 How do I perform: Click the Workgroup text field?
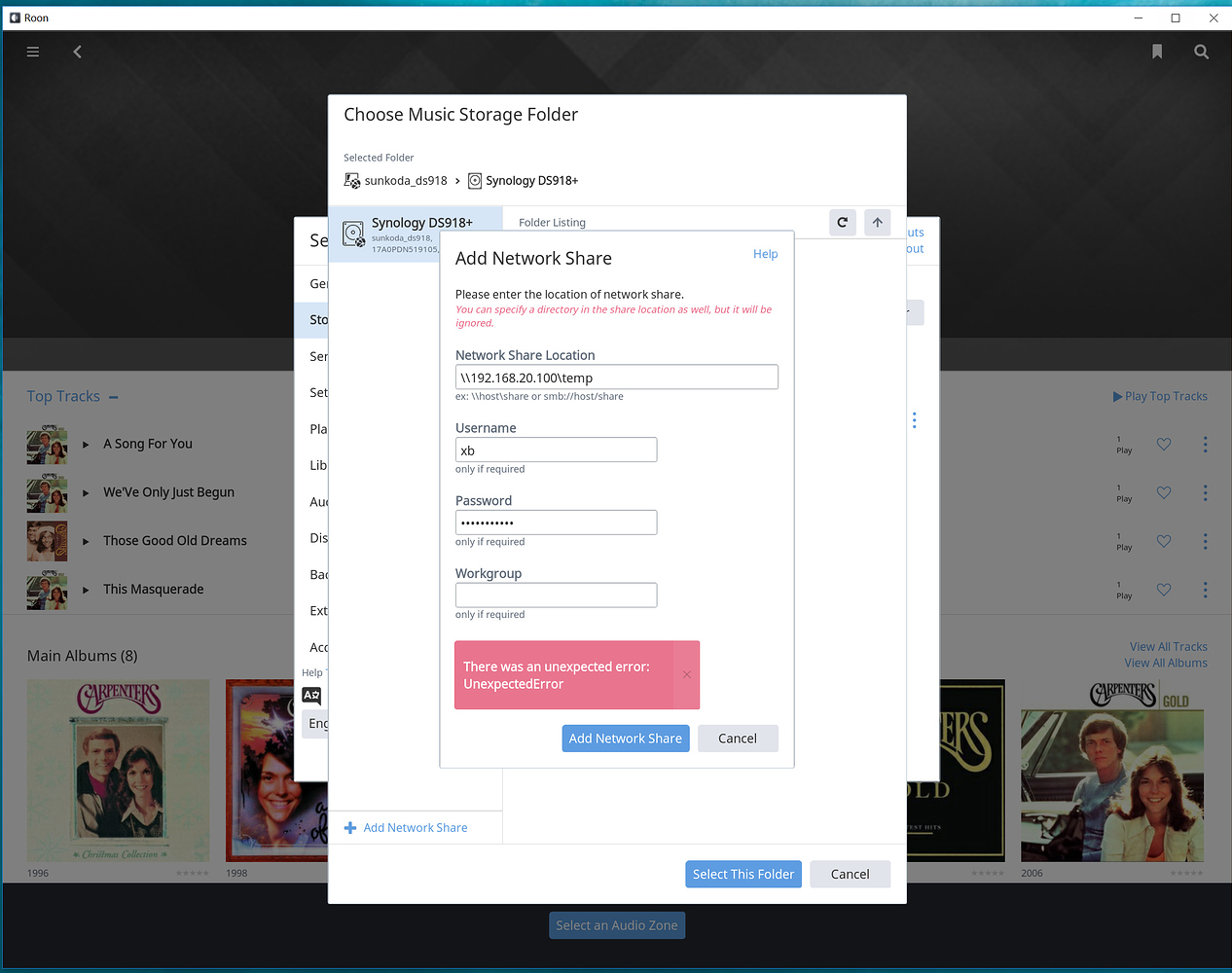[556, 595]
